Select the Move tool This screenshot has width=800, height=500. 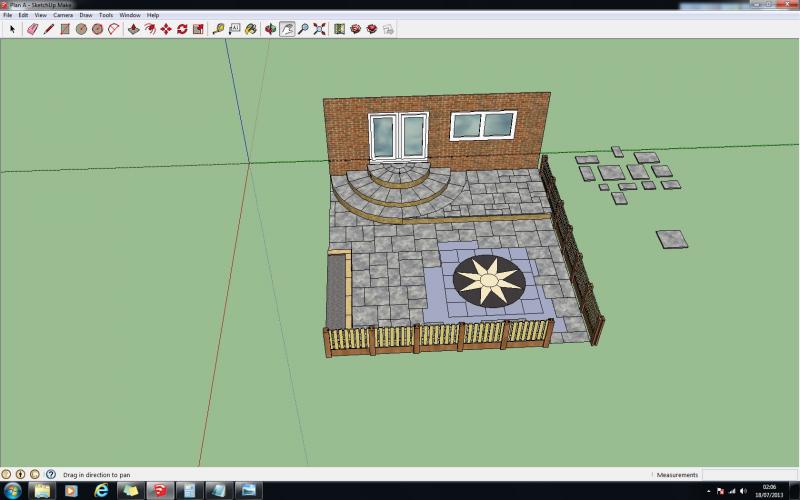click(x=166, y=29)
